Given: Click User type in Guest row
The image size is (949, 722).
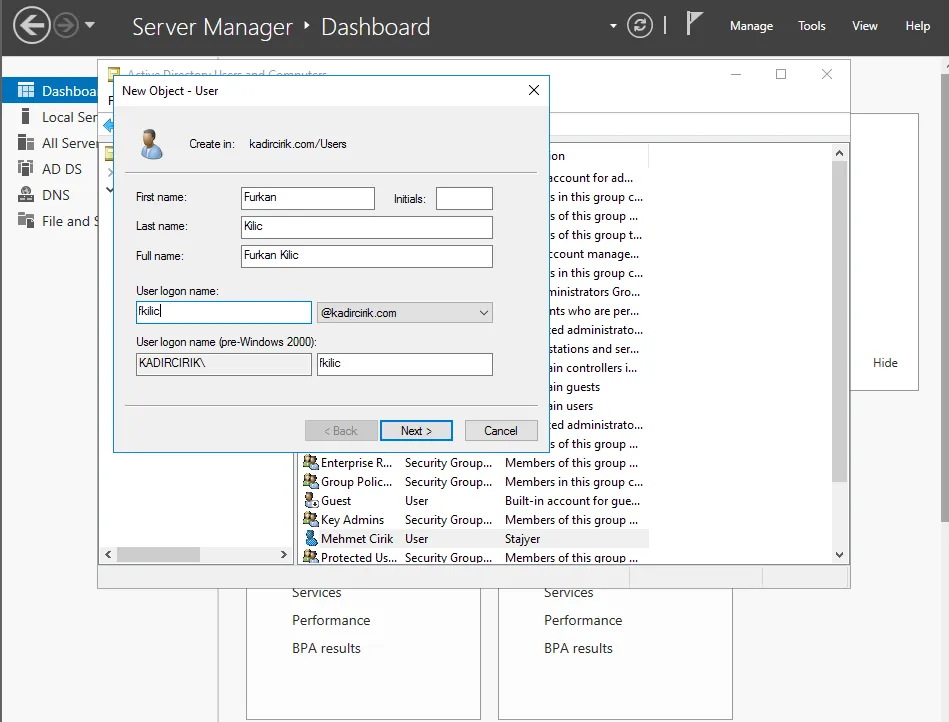Looking at the screenshot, I should (416, 501).
